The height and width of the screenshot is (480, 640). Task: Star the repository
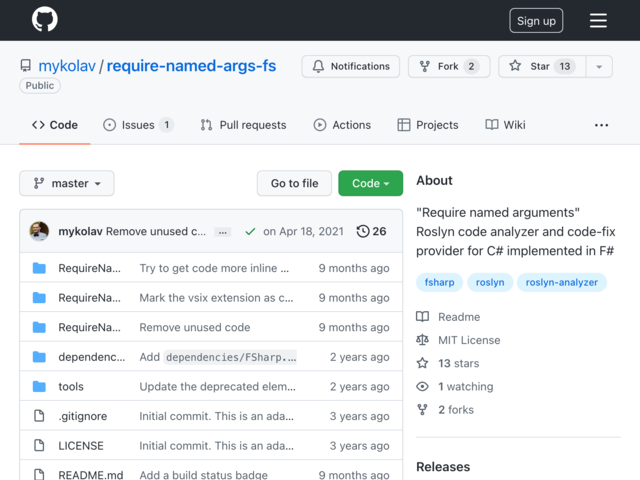[x=542, y=66]
